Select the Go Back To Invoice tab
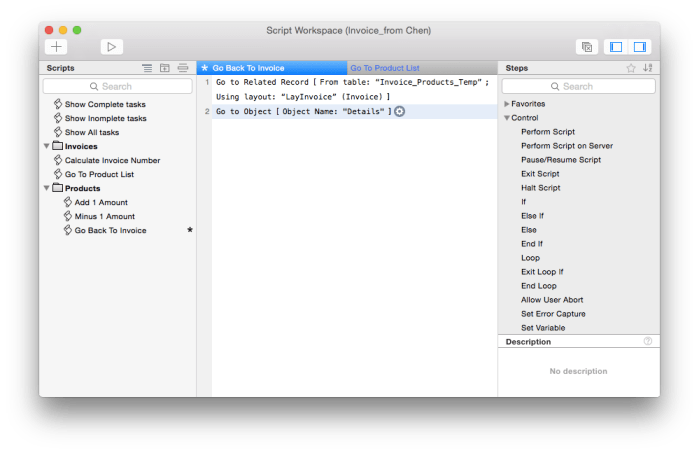The height and width of the screenshot is (453, 699). coord(248,68)
